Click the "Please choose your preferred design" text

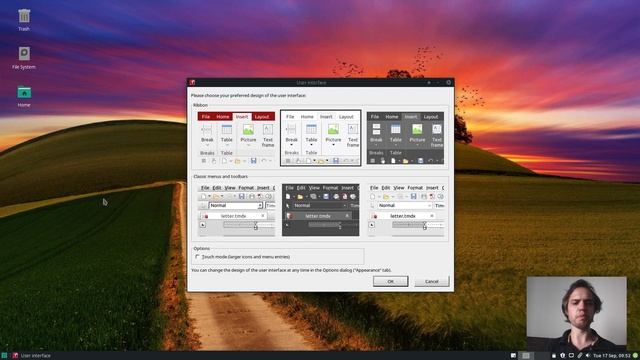click(x=249, y=96)
